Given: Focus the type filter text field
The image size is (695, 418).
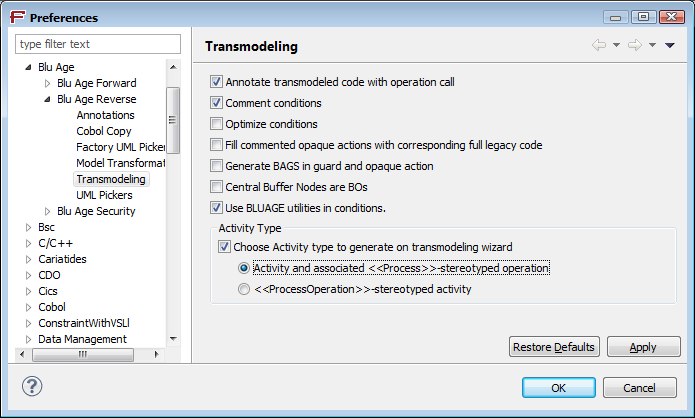Looking at the screenshot, I should pos(98,44).
